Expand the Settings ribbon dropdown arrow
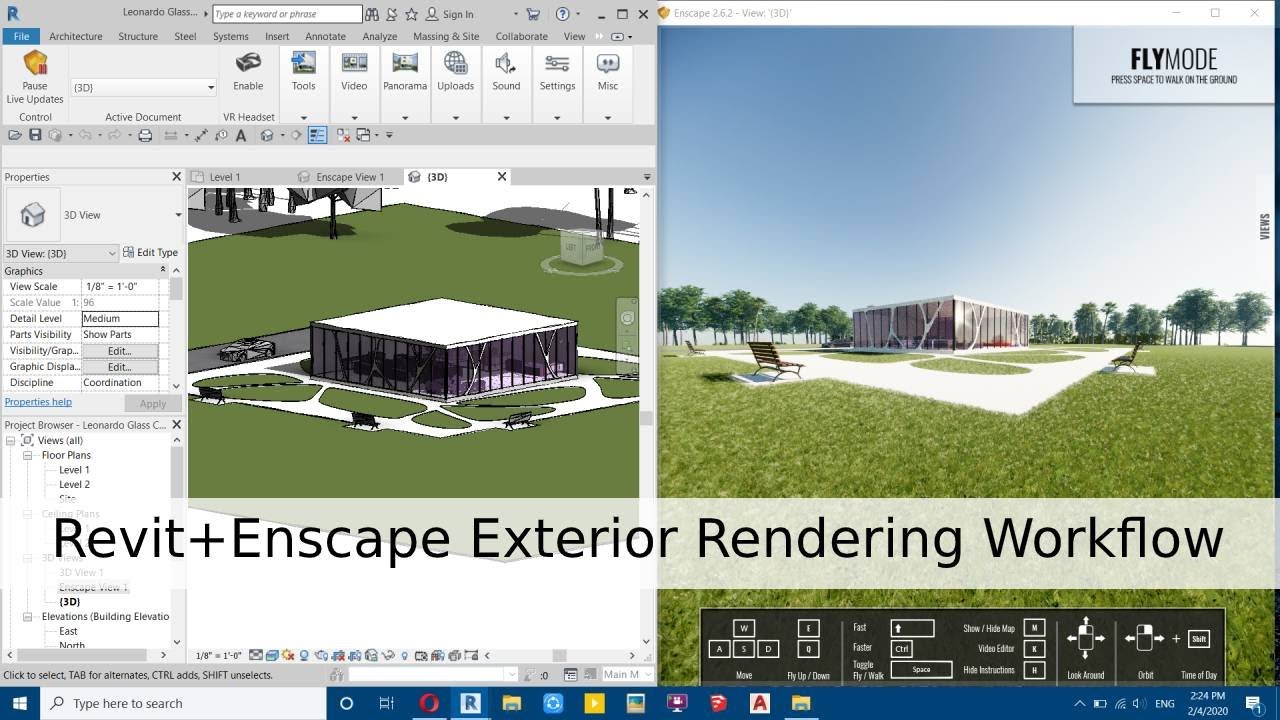The width and height of the screenshot is (1280, 720). tap(557, 117)
